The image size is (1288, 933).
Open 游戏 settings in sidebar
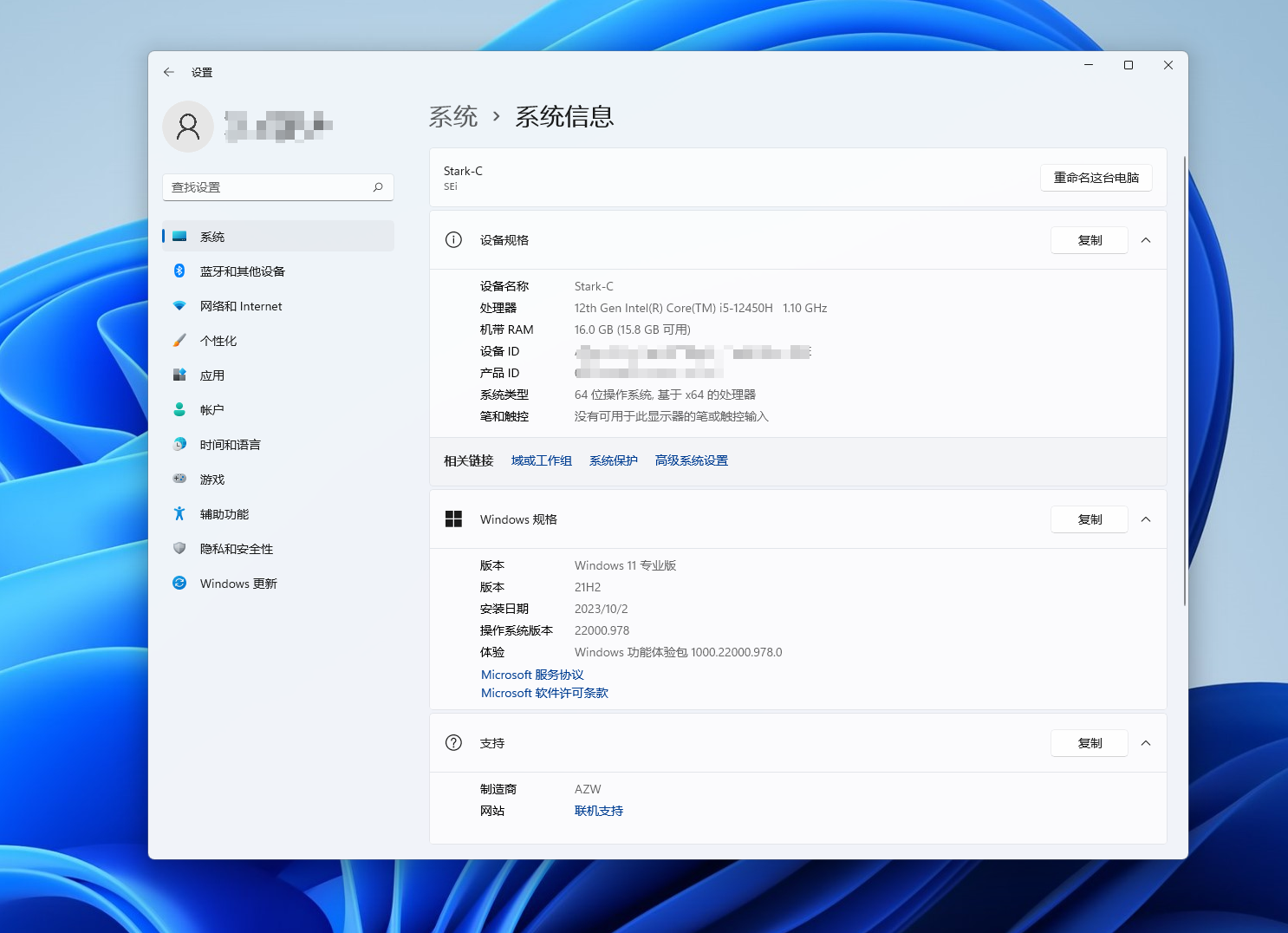pos(278,479)
